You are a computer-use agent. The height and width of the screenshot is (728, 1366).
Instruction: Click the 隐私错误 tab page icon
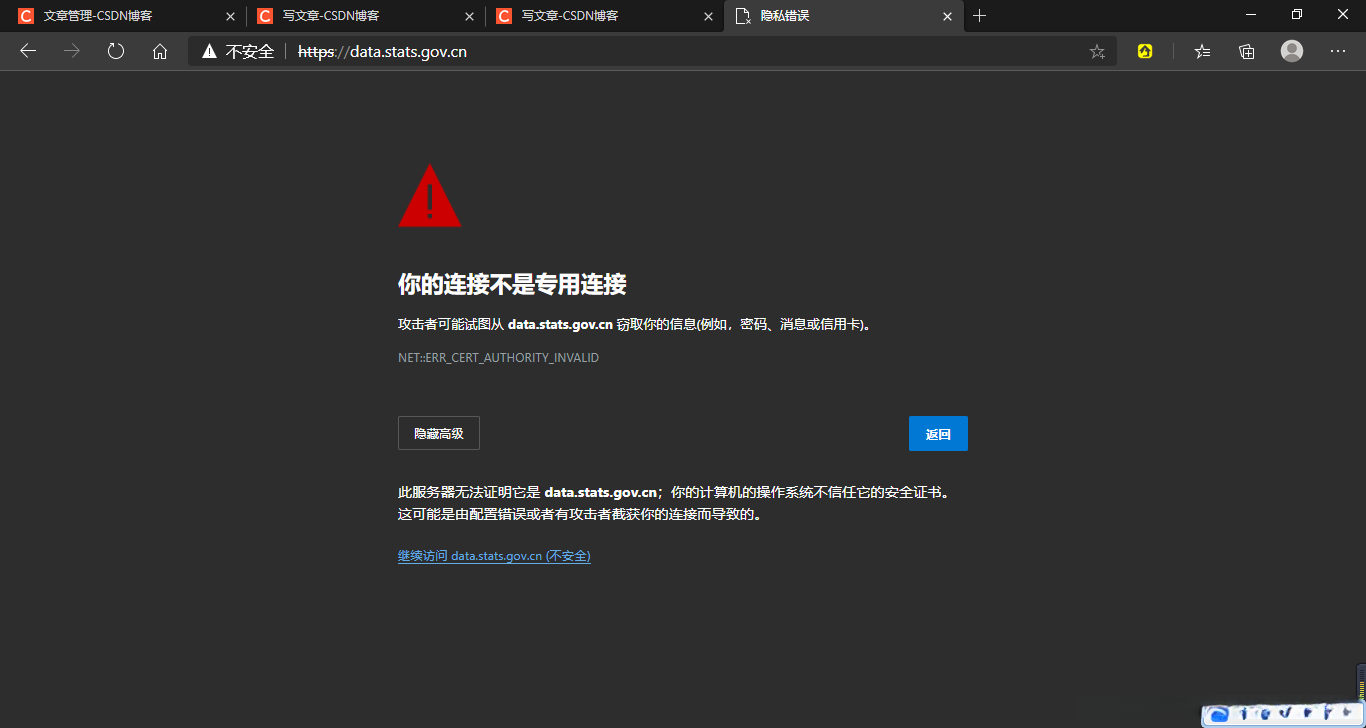[741, 15]
